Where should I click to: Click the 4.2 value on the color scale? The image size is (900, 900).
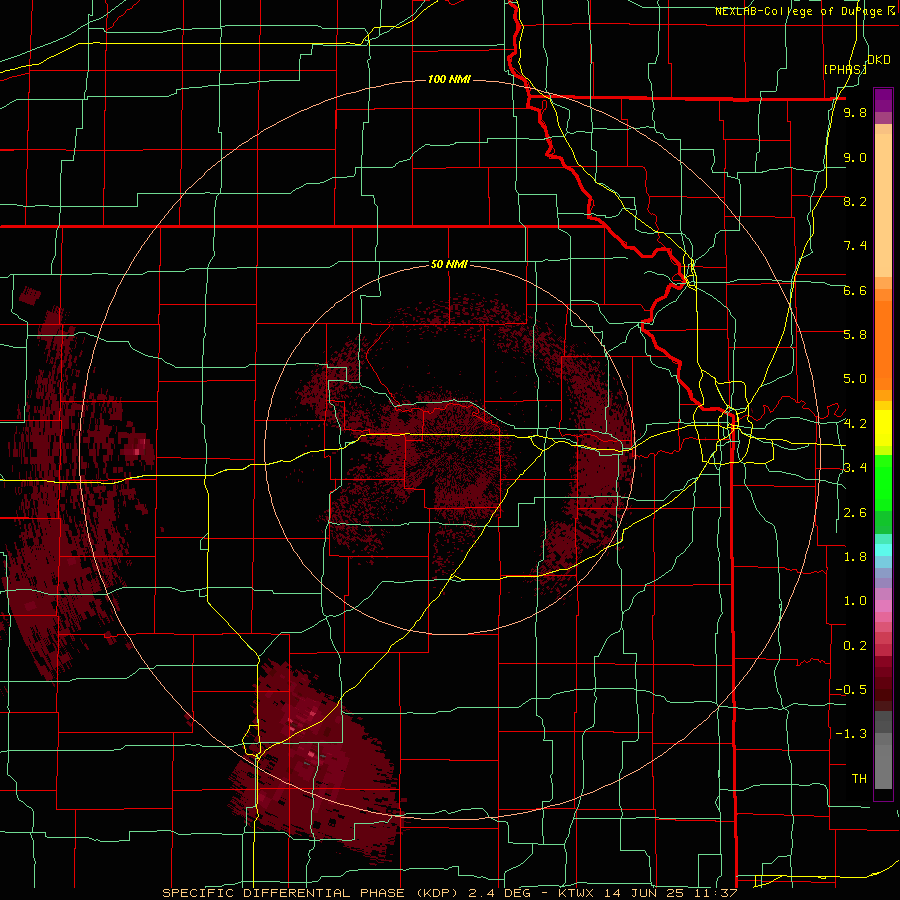tap(855, 424)
